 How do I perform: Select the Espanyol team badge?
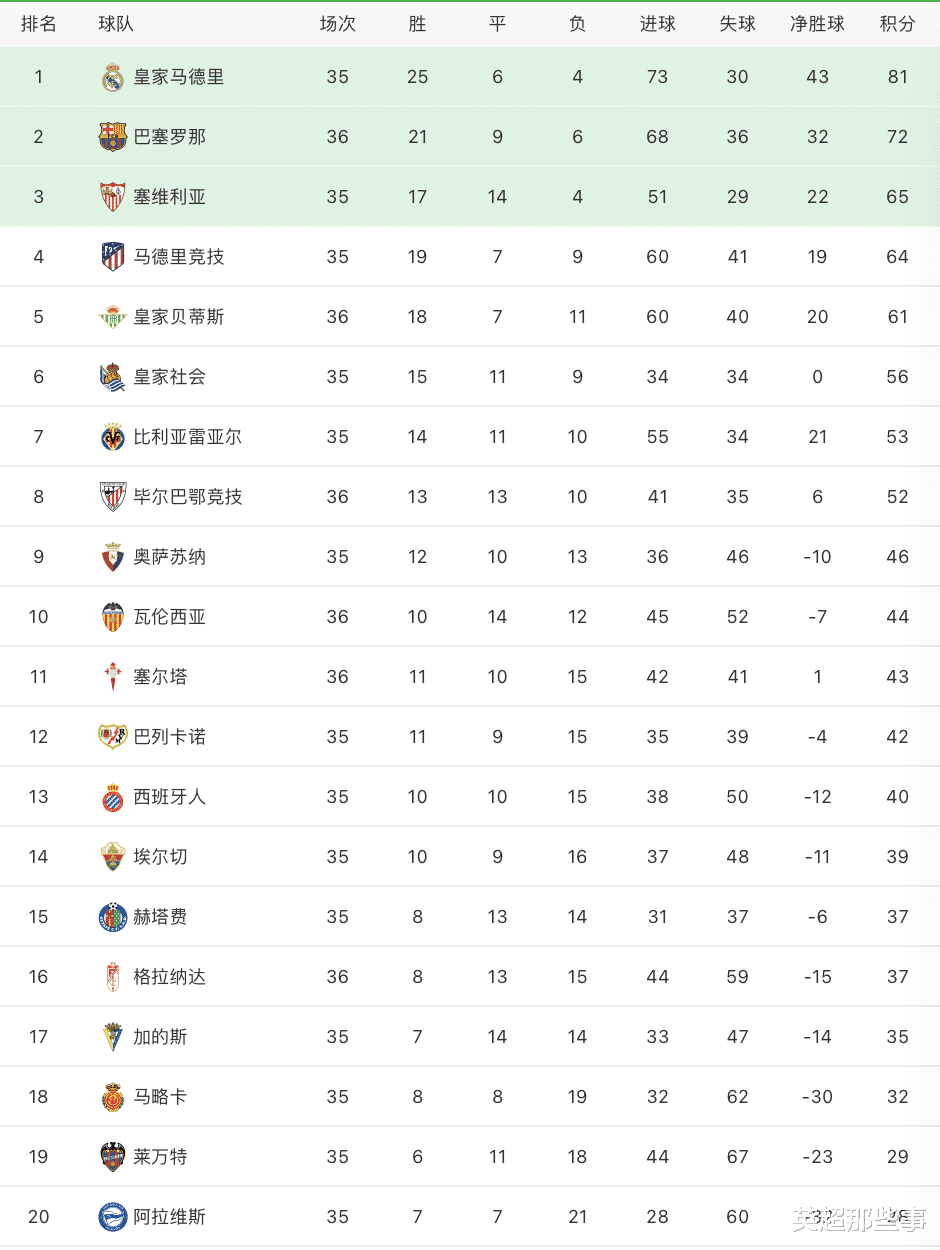[x=113, y=797]
